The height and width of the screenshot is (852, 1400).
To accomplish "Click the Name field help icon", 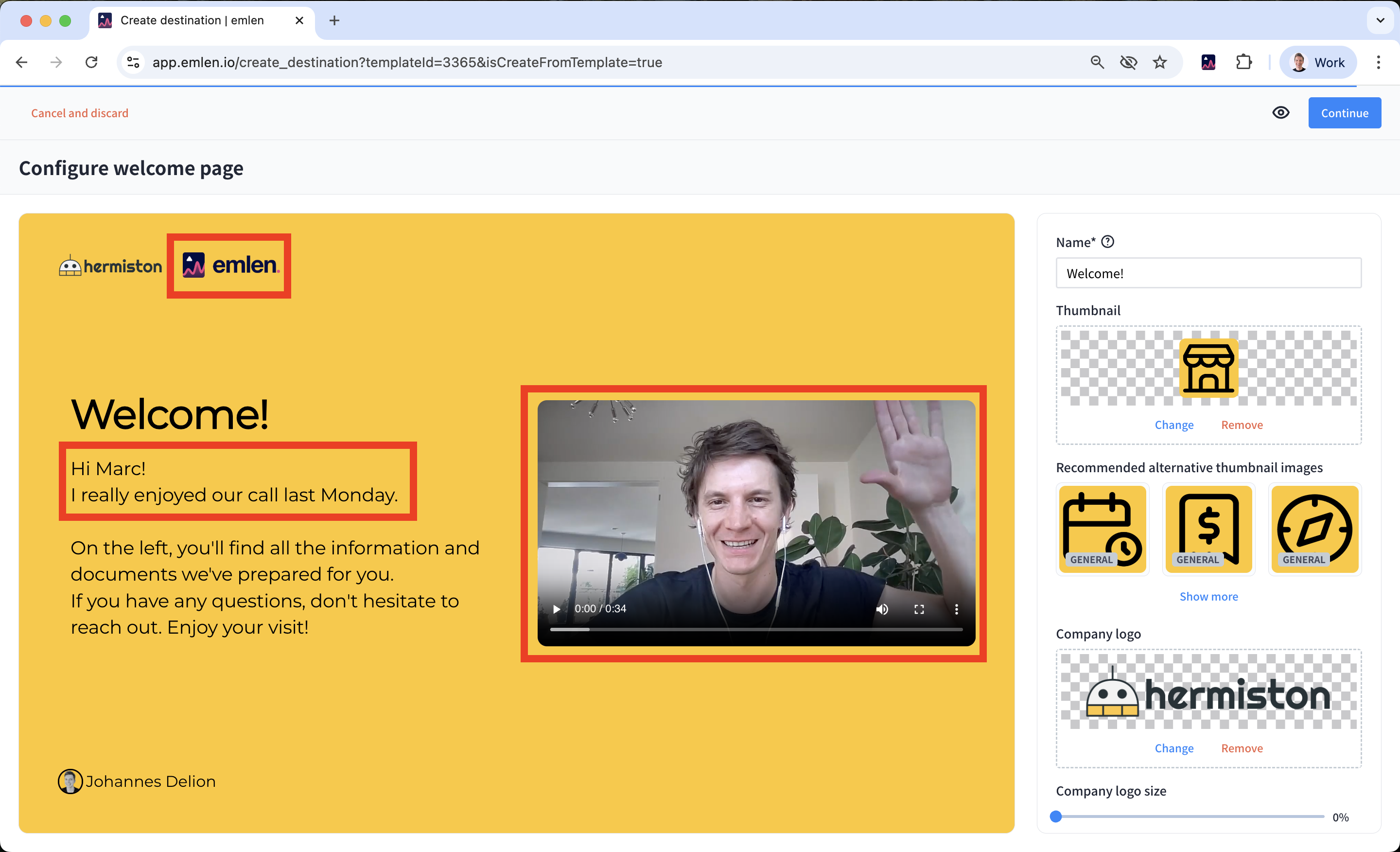I will (x=1107, y=242).
